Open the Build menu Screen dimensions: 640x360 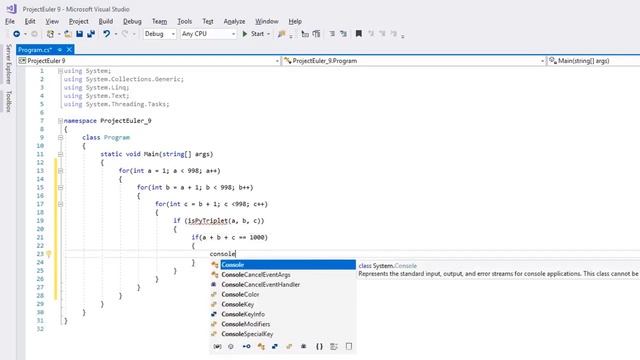point(106,21)
